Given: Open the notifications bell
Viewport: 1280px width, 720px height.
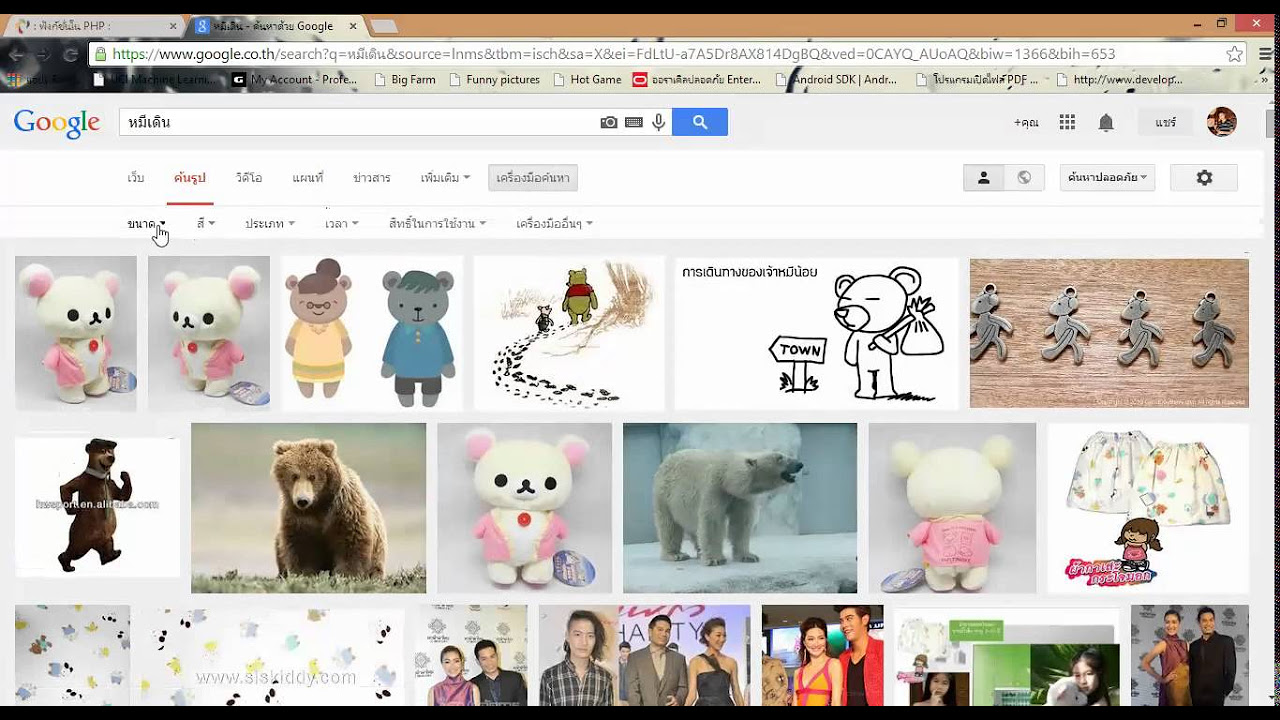Looking at the screenshot, I should point(1106,122).
